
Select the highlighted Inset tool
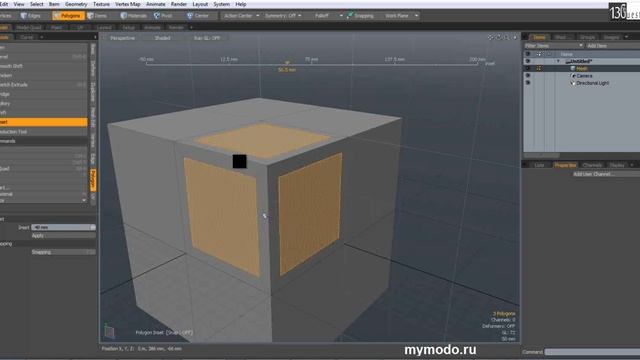tap(43, 122)
